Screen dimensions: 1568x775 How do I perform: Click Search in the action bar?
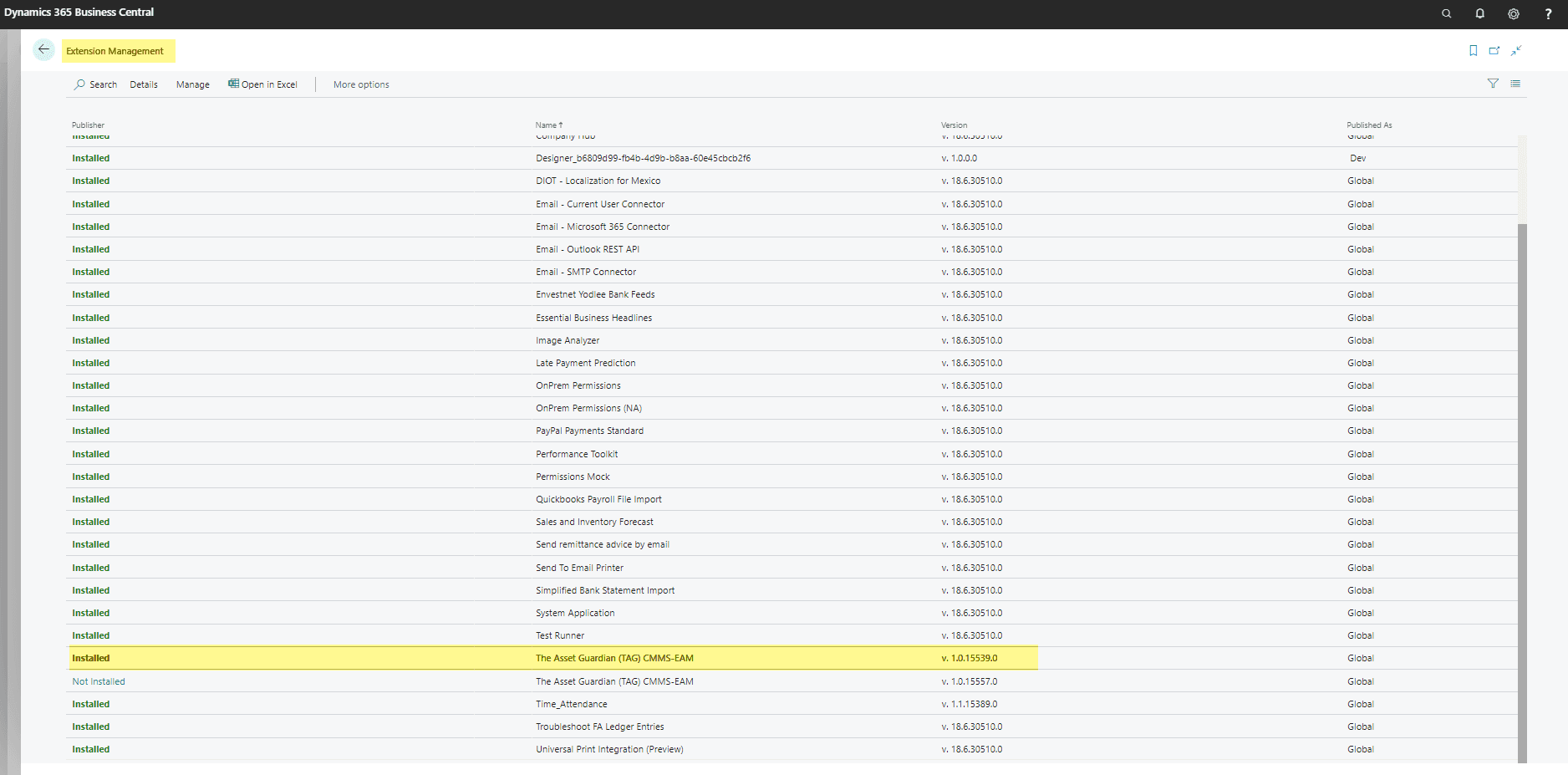96,84
